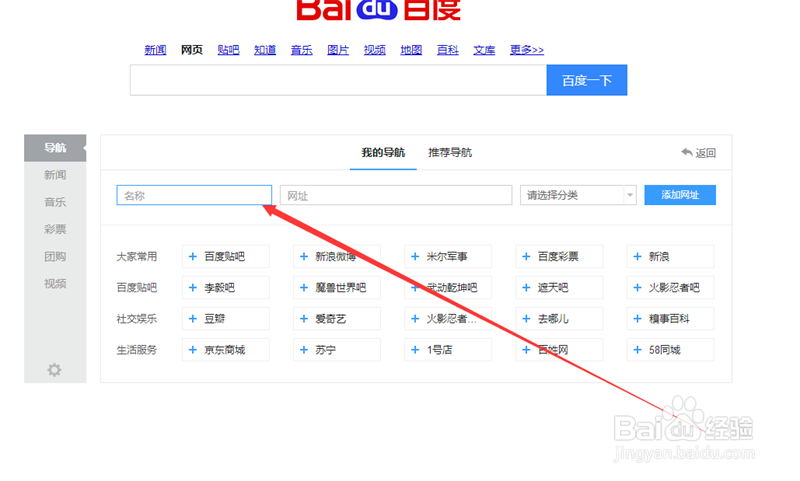Screen dimensions: 800x481
Task: Open the 地图 link above the search box
Action: (x=411, y=50)
